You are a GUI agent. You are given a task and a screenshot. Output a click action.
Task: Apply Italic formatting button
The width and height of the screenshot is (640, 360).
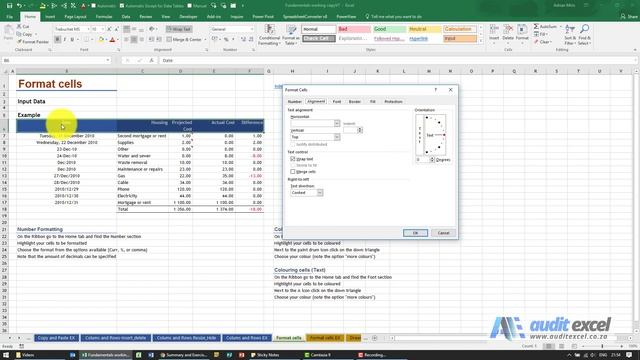65,40
